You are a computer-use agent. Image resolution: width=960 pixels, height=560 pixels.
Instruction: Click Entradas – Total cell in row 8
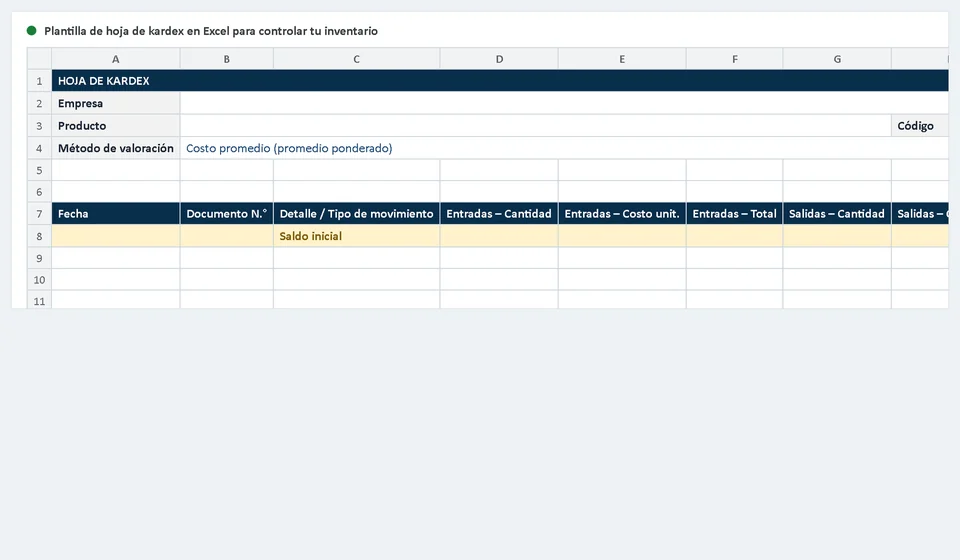coord(735,236)
